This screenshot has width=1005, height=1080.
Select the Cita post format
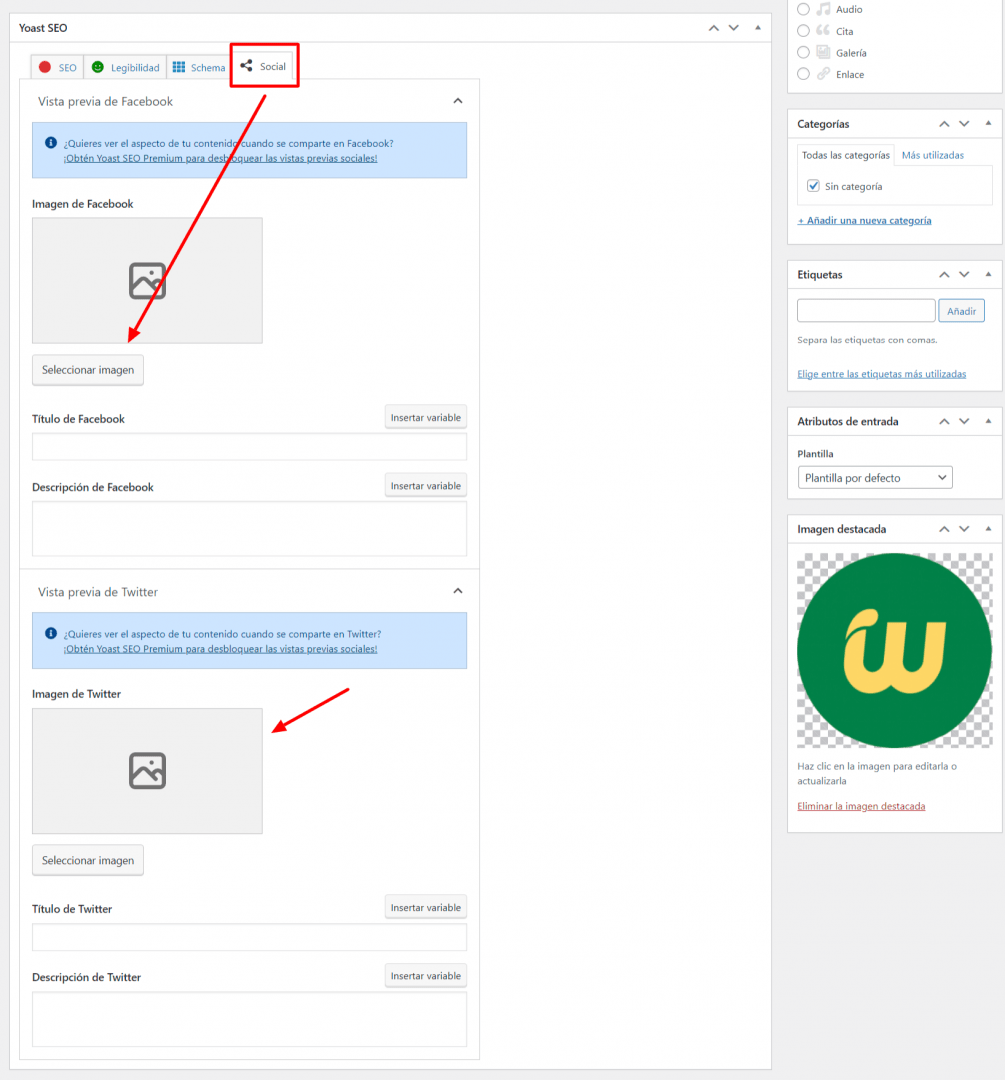pos(803,31)
